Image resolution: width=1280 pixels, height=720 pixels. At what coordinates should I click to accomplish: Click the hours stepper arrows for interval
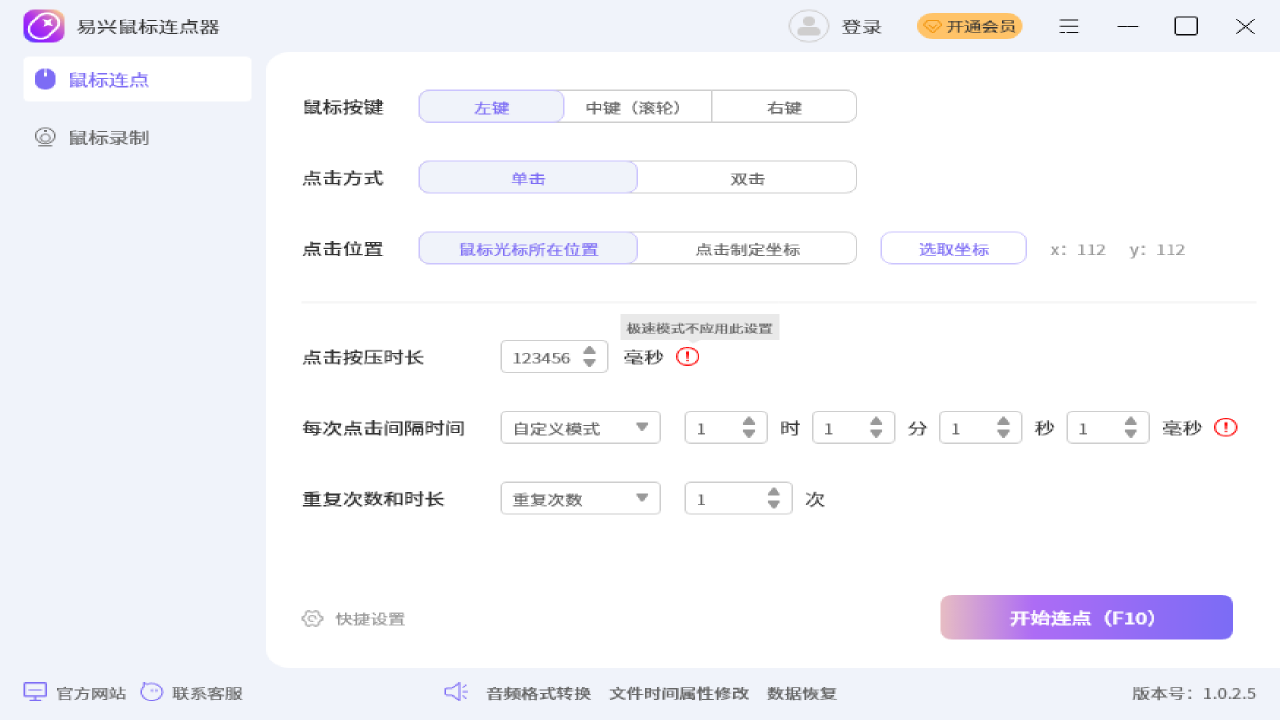coord(749,428)
